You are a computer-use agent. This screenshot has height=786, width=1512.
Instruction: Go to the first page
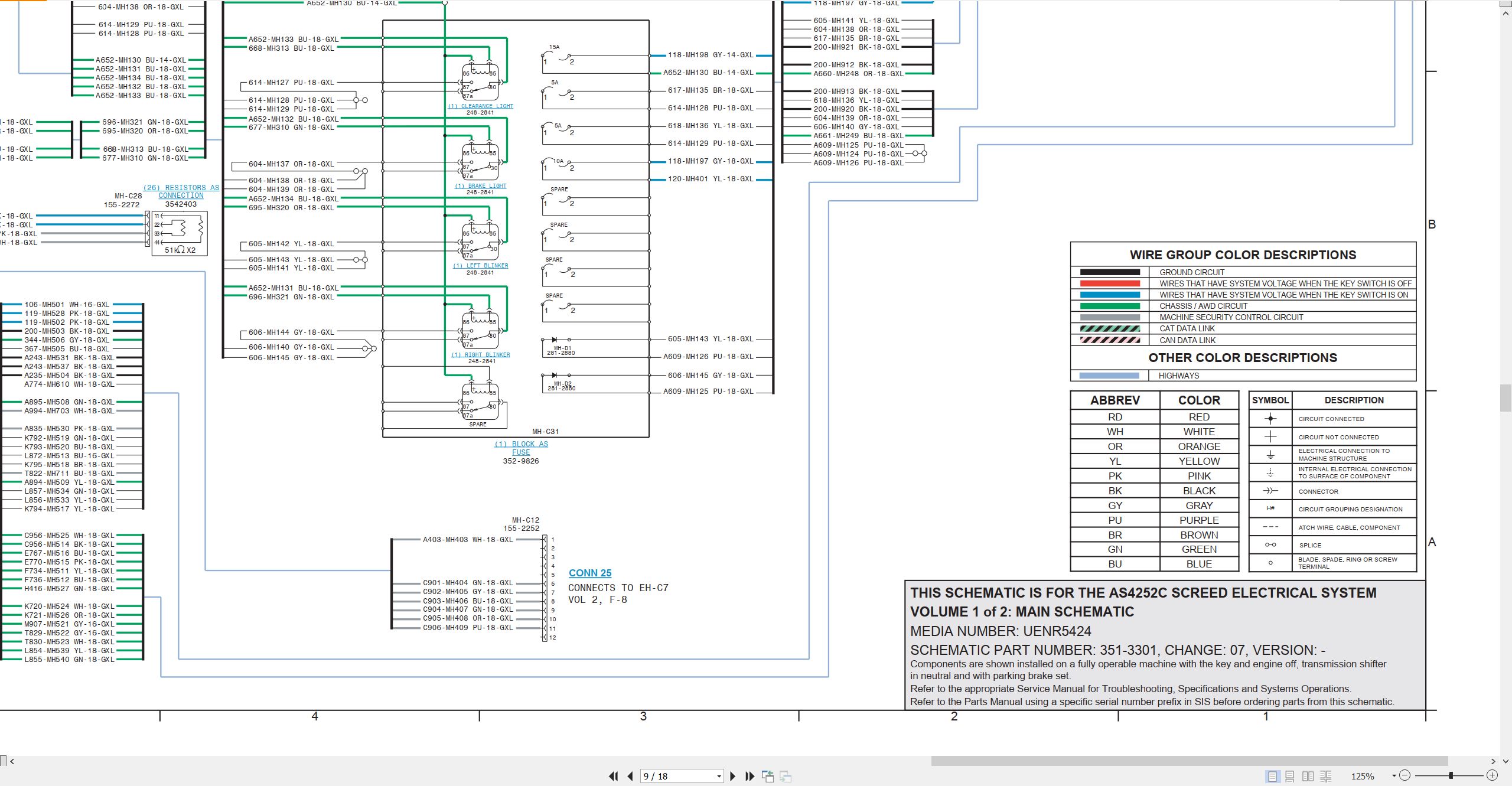614,776
